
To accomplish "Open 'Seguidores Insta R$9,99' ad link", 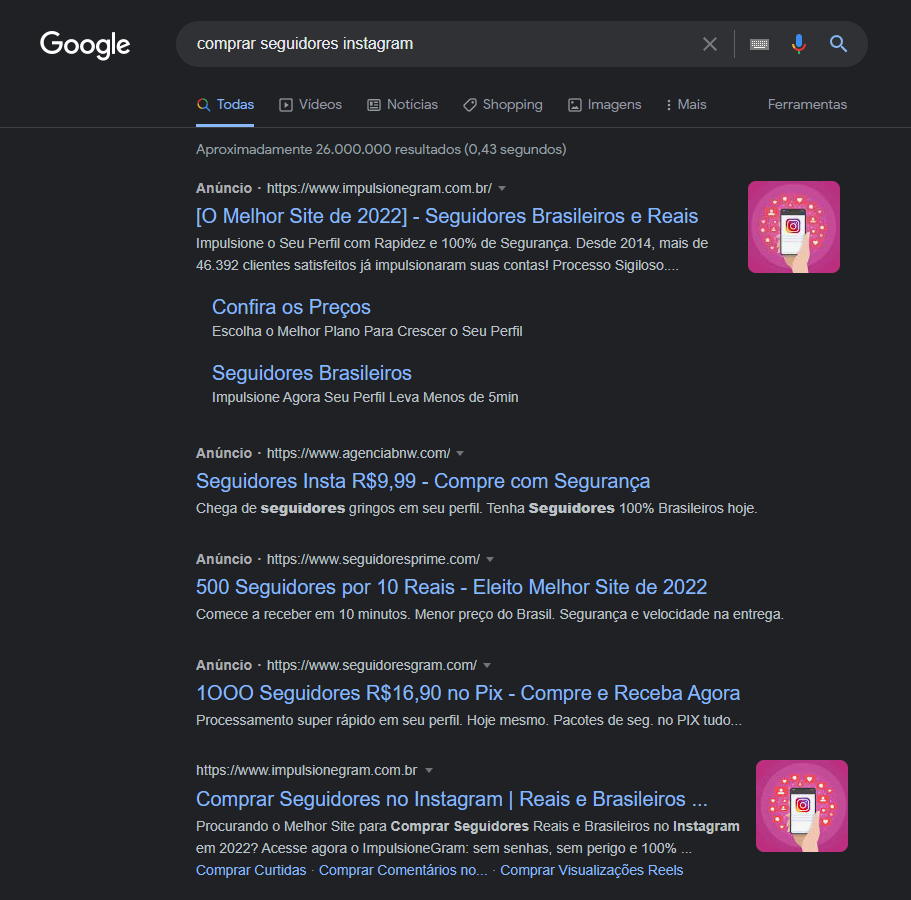I will pos(423,481).
